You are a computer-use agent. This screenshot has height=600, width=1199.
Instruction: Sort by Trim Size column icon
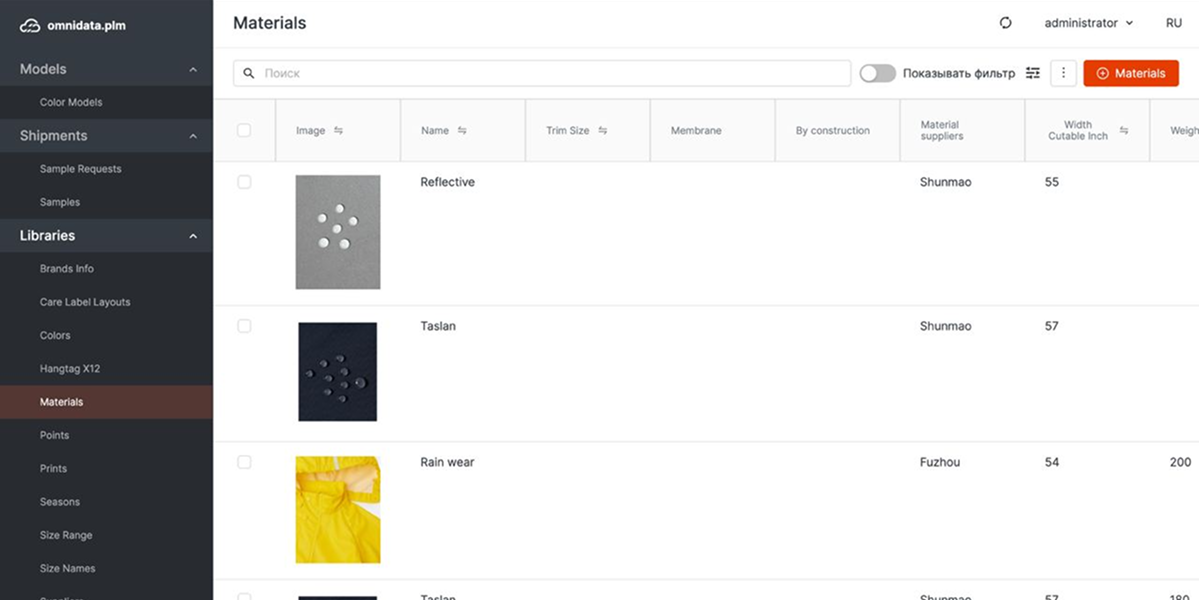[x=603, y=130]
